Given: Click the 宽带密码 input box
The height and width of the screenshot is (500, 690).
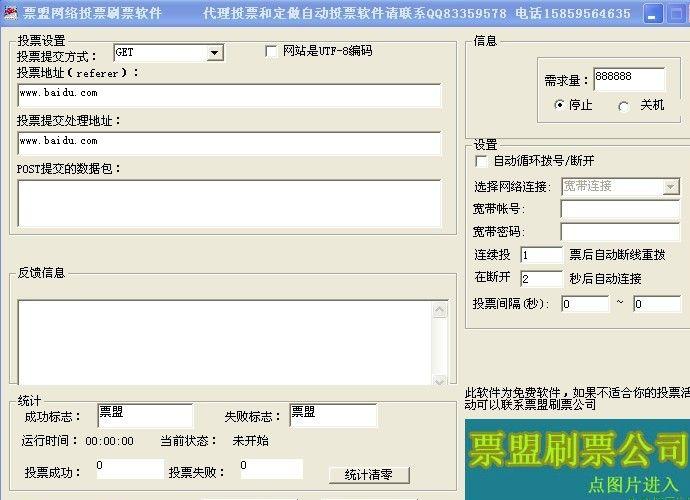Looking at the screenshot, I should [619, 232].
